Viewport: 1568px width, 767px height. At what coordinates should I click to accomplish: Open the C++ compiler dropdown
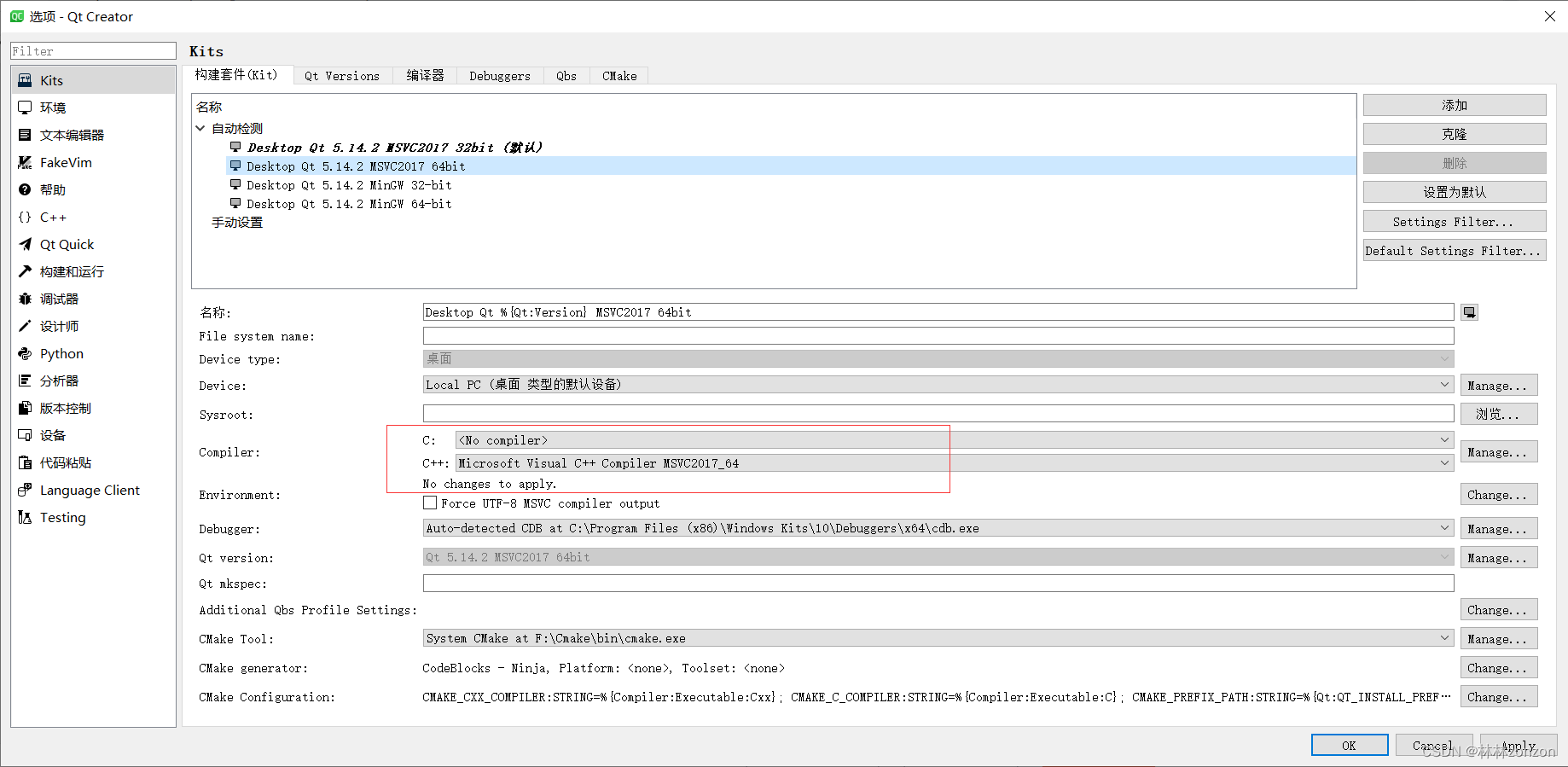point(955,463)
